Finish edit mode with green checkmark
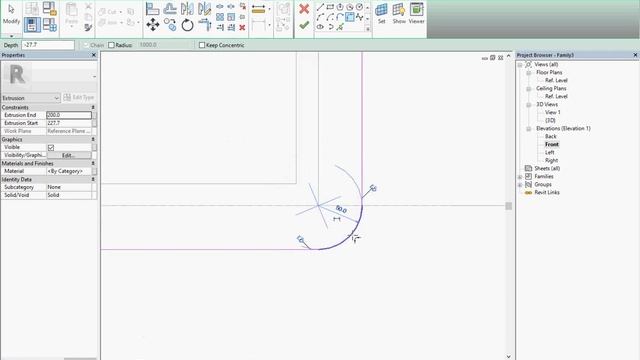Image resolution: width=640 pixels, height=360 pixels. (304, 25)
